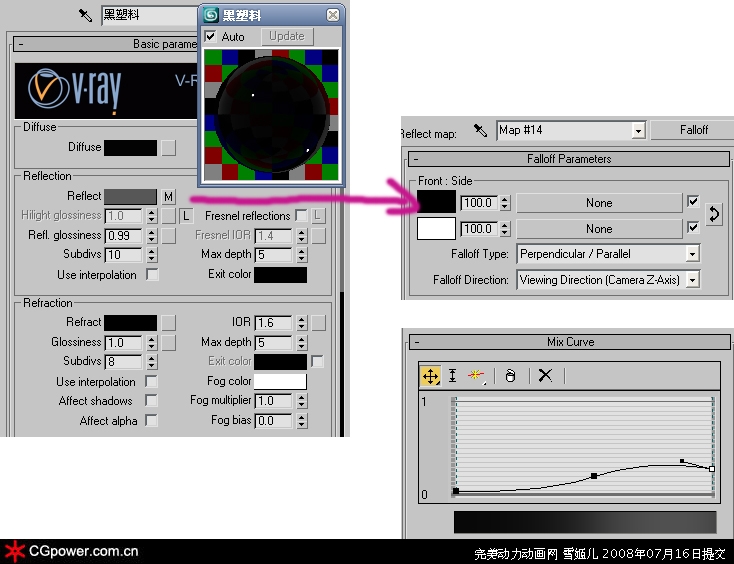The width and height of the screenshot is (734, 564).
Task: Click the Refract black color swatch
Action: [131, 322]
